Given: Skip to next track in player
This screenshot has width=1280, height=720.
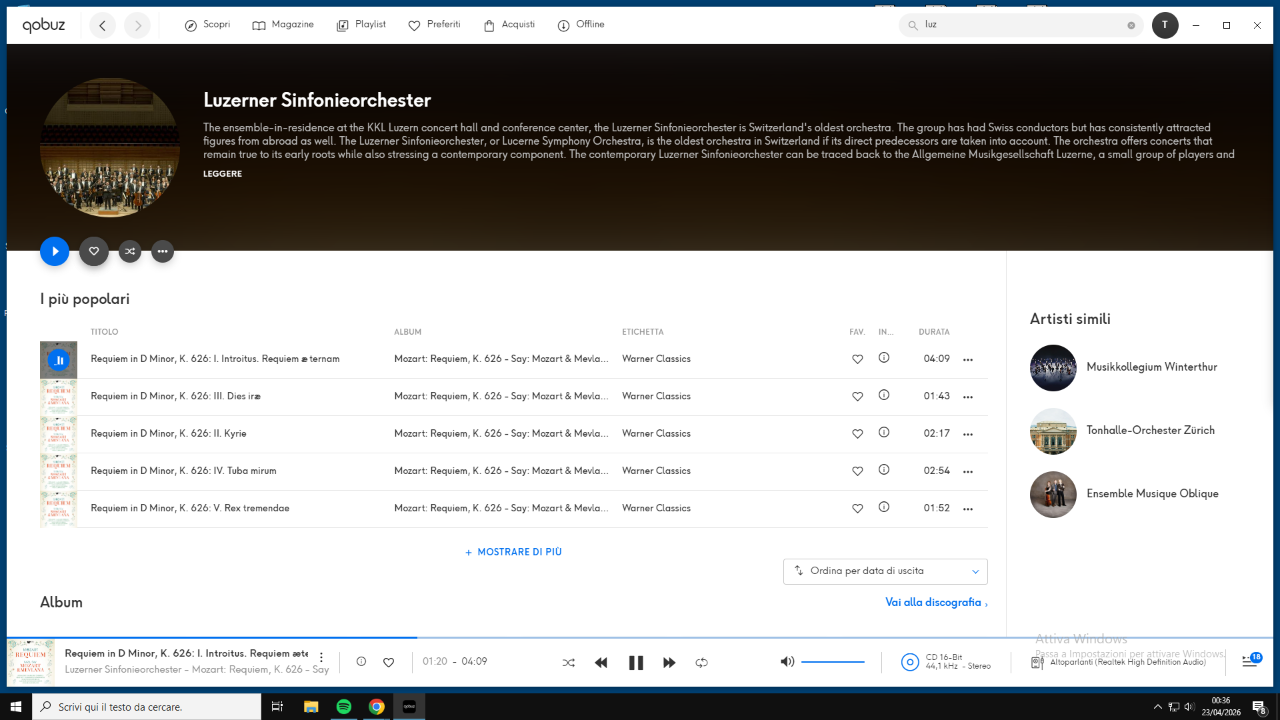Looking at the screenshot, I should pyautogui.click(x=669, y=663).
